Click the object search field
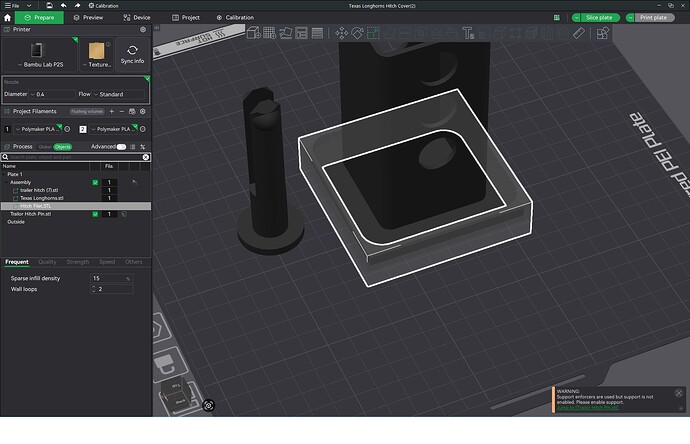The height and width of the screenshot is (444, 690). (75, 157)
